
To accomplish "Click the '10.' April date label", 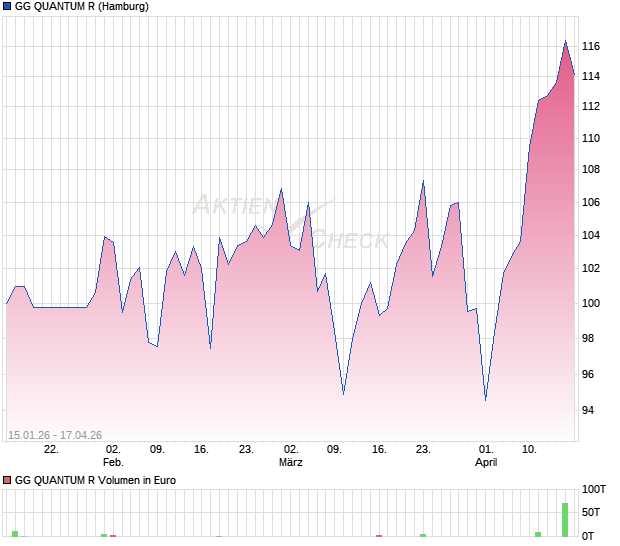I will (529, 449).
